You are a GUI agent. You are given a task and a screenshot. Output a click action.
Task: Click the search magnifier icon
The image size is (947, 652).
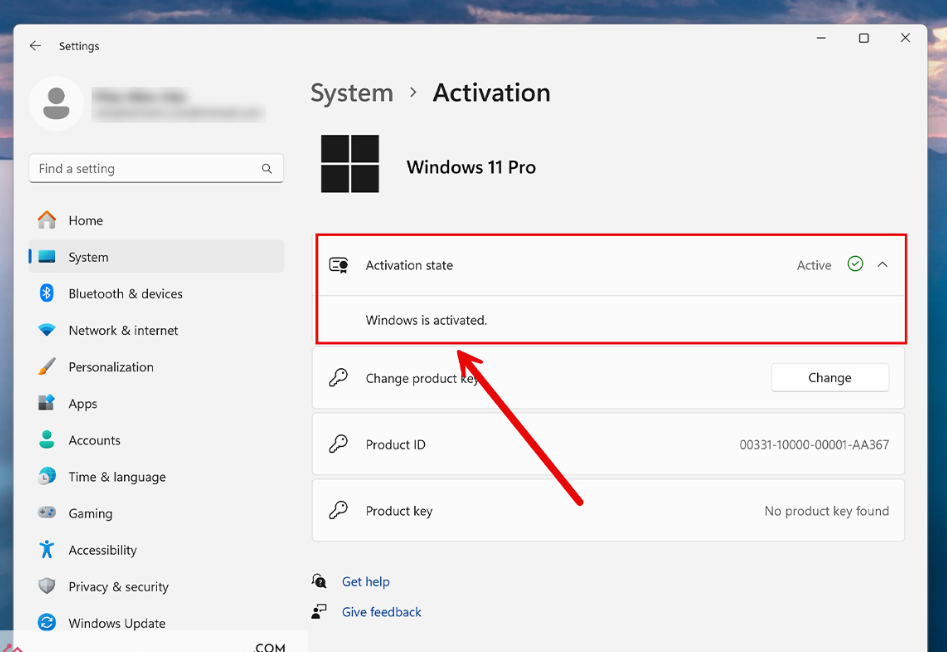(x=267, y=169)
